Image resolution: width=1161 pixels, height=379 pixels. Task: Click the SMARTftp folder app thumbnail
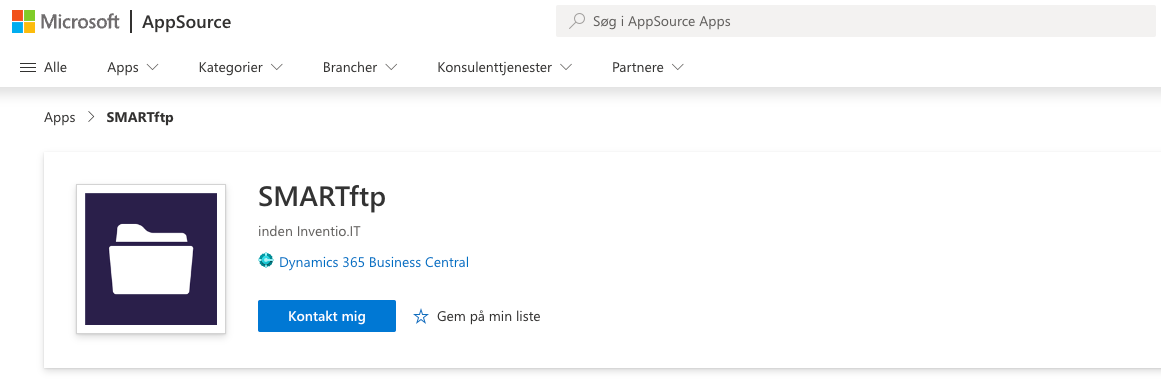click(x=151, y=259)
